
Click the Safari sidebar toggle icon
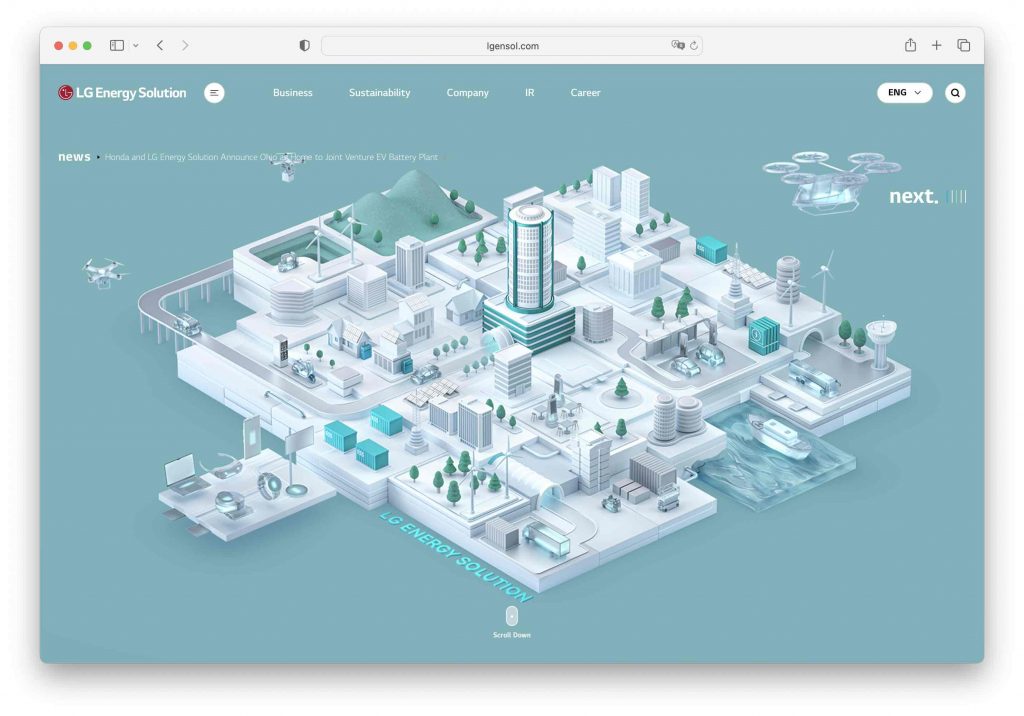[x=117, y=45]
